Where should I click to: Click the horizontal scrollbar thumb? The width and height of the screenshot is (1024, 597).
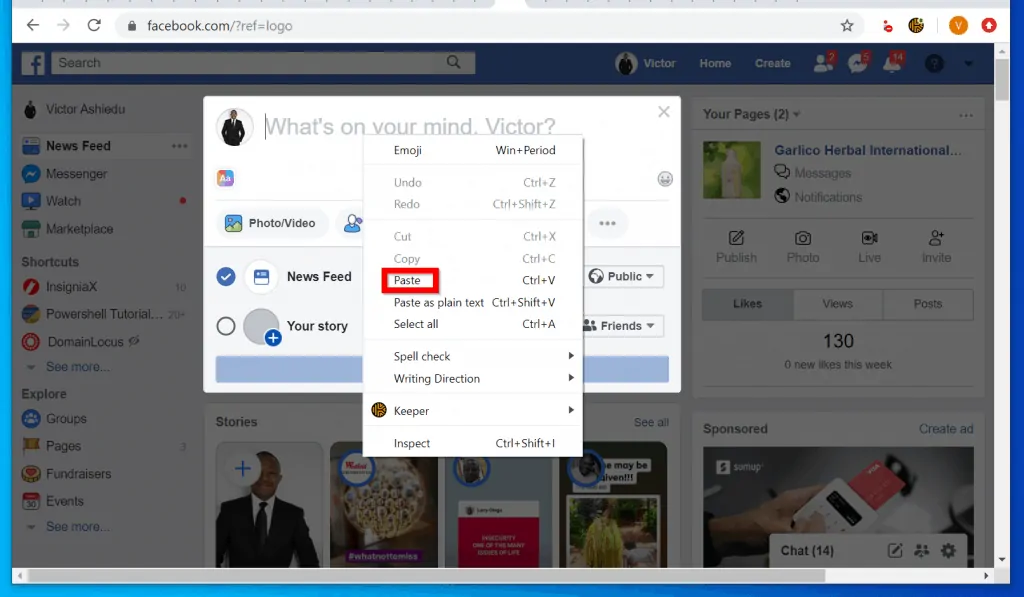pyautogui.click(x=427, y=575)
